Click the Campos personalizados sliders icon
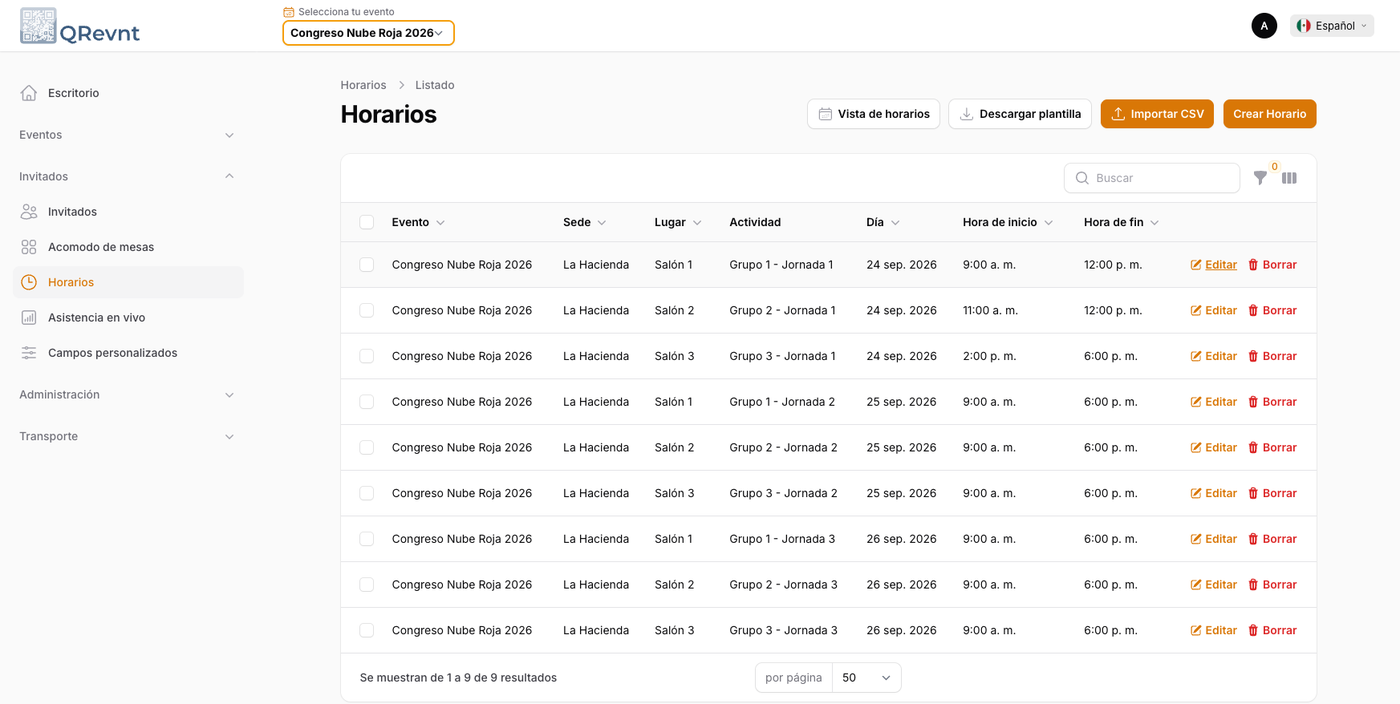1400x704 pixels. click(29, 353)
